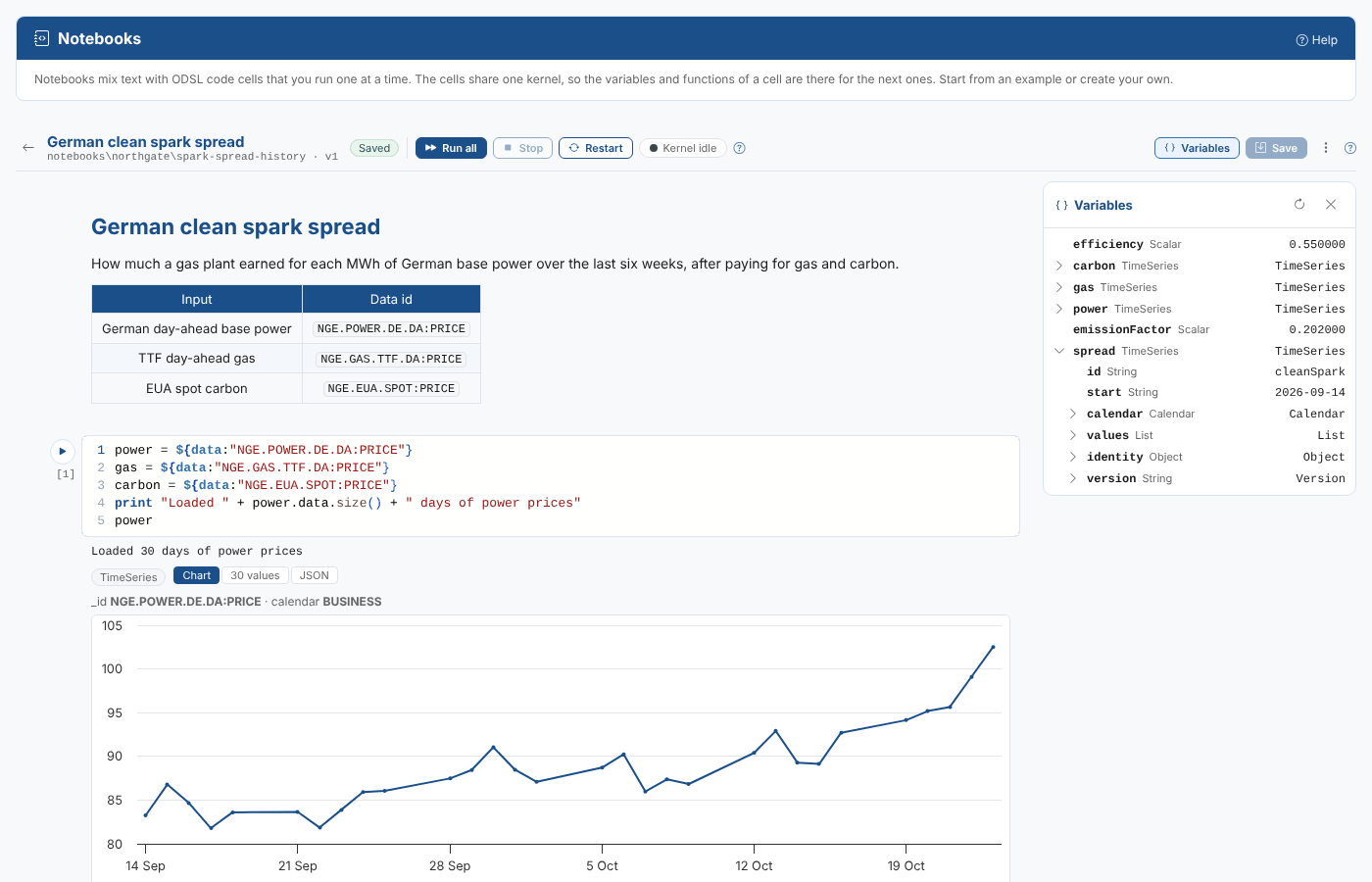1372x882 pixels.
Task: Expand the power TimeSeries variable
Action: 1059,309
